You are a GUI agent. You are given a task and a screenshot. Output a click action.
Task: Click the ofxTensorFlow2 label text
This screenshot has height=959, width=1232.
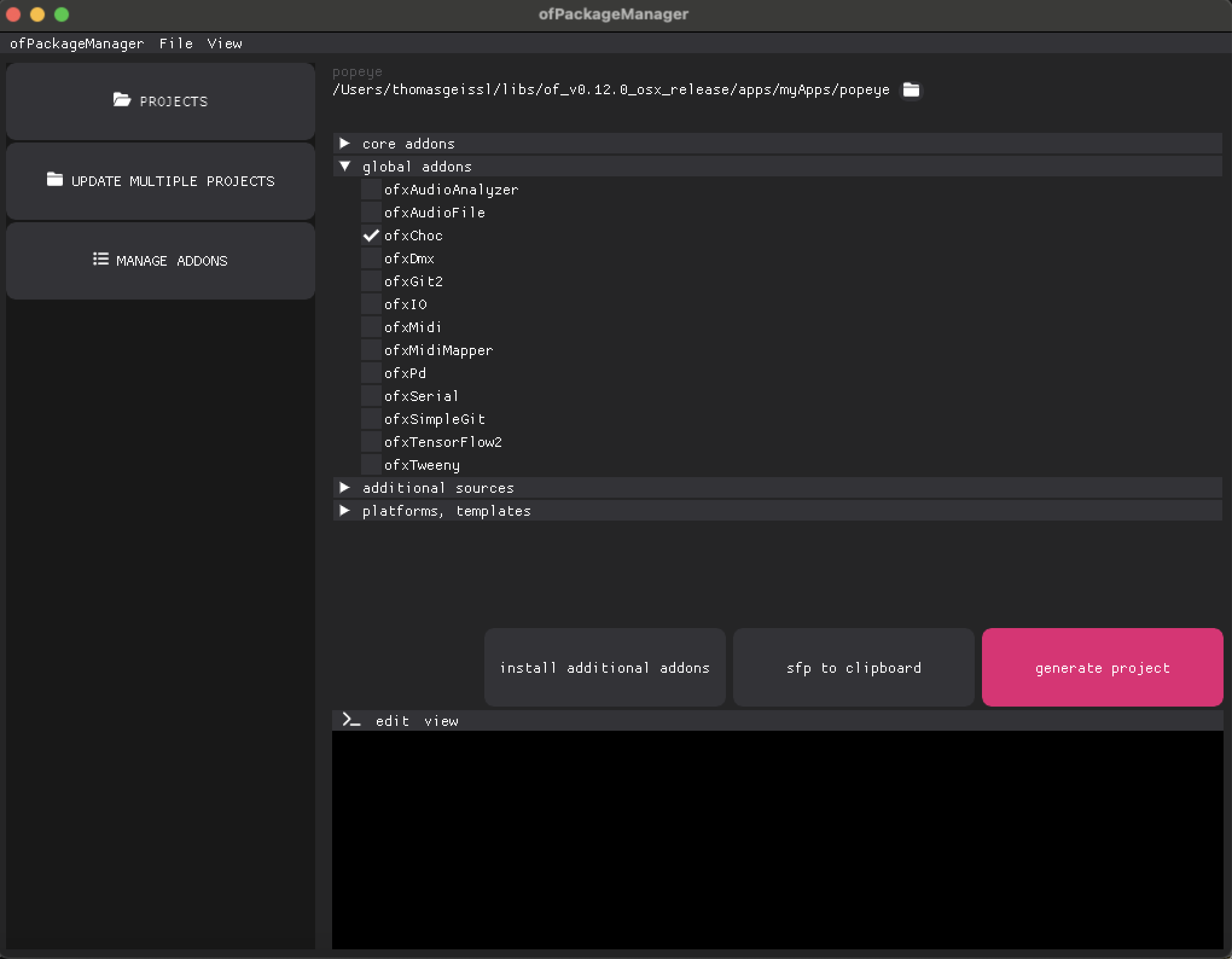(x=443, y=442)
